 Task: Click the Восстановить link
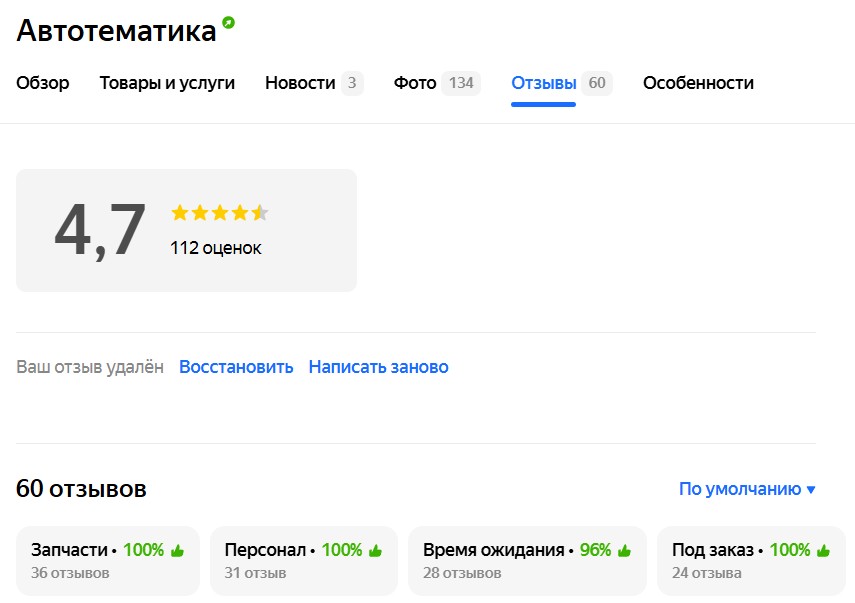(236, 367)
